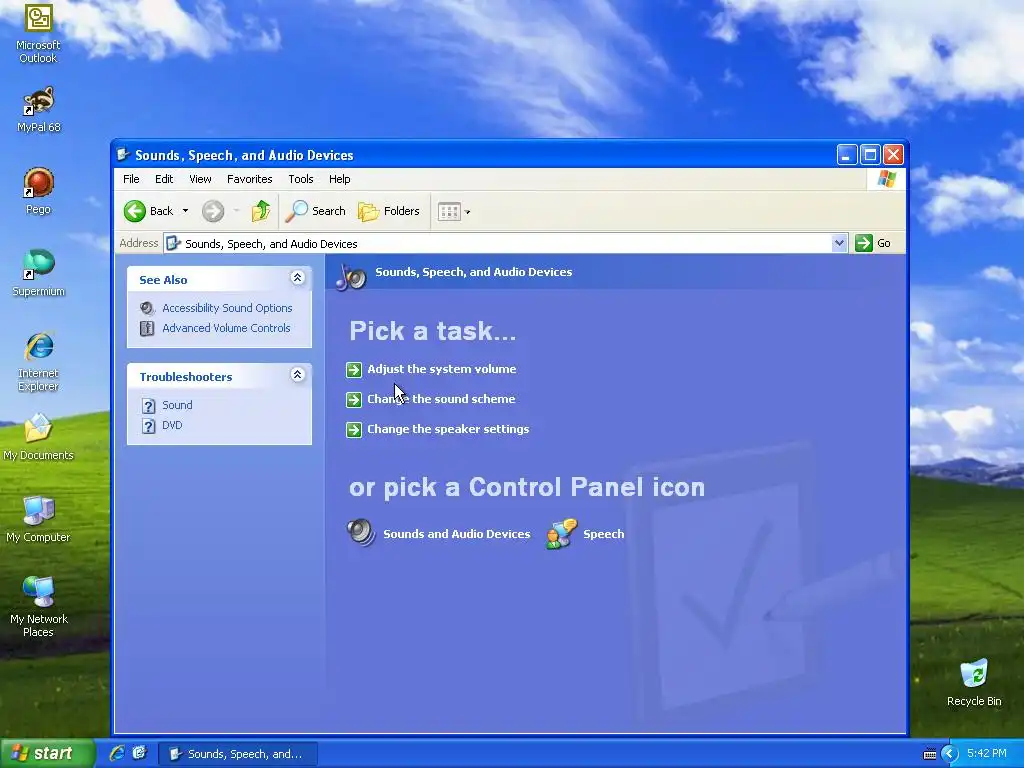Viewport: 1024px width, 768px height.
Task: Open the Back button history dropdown
Action: pyautogui.click(x=185, y=211)
